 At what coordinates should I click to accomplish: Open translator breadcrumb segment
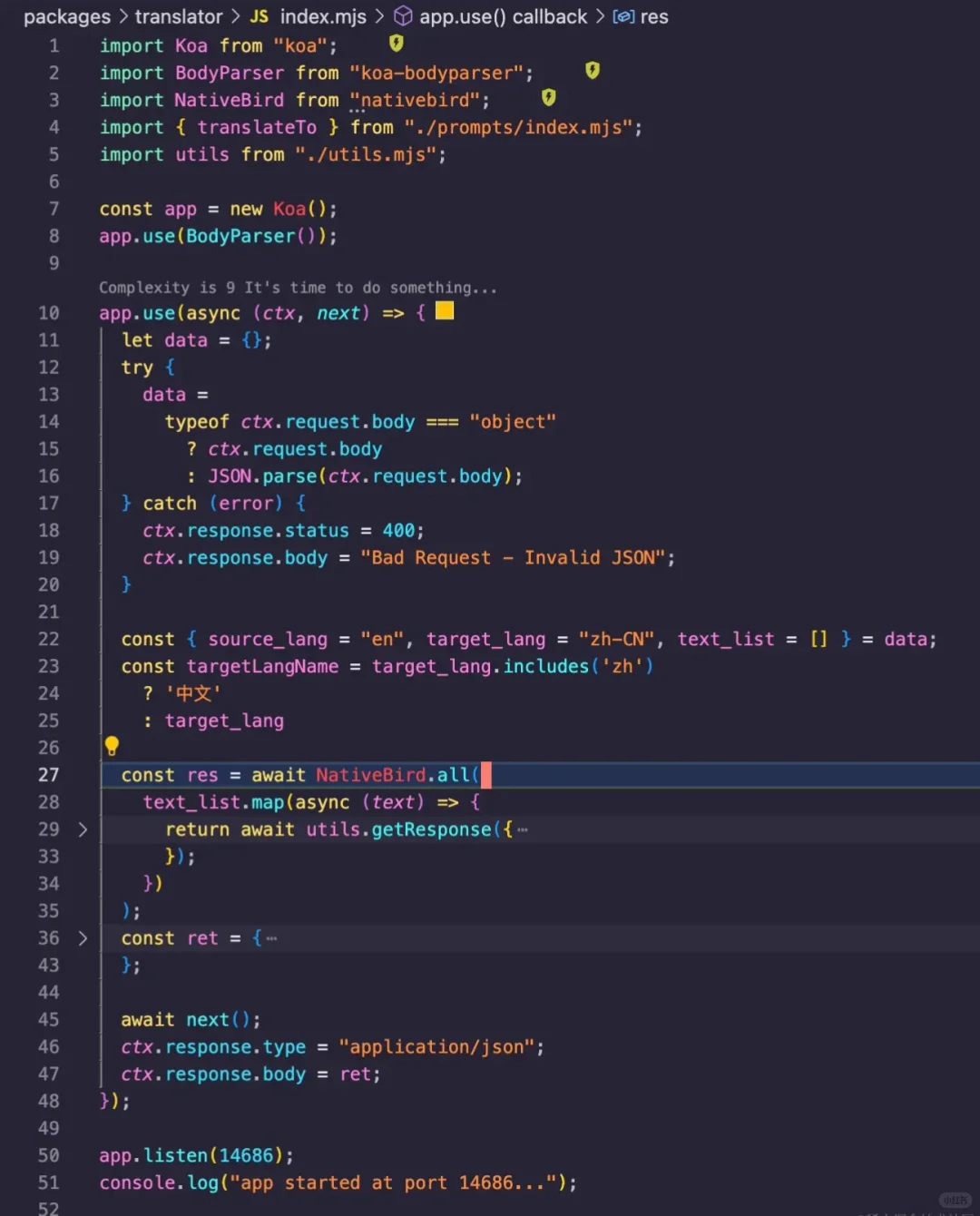179,16
